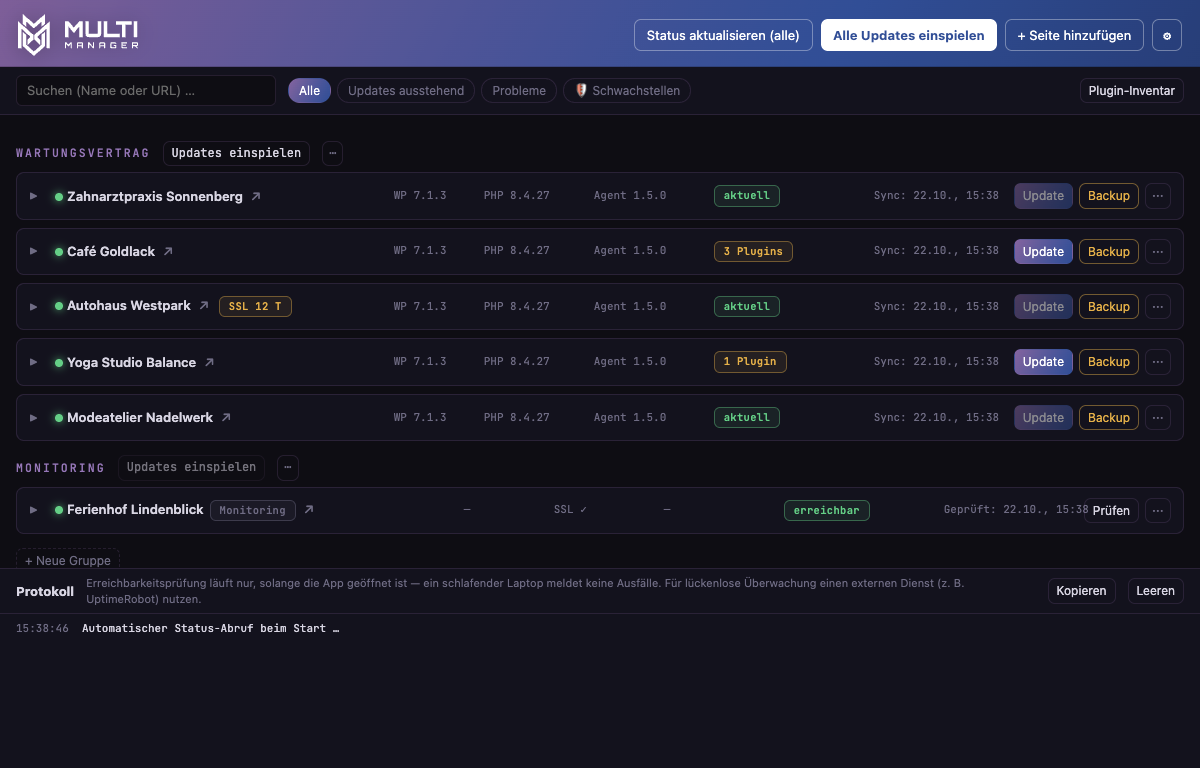Filter by Updates ausstehend

[406, 91]
